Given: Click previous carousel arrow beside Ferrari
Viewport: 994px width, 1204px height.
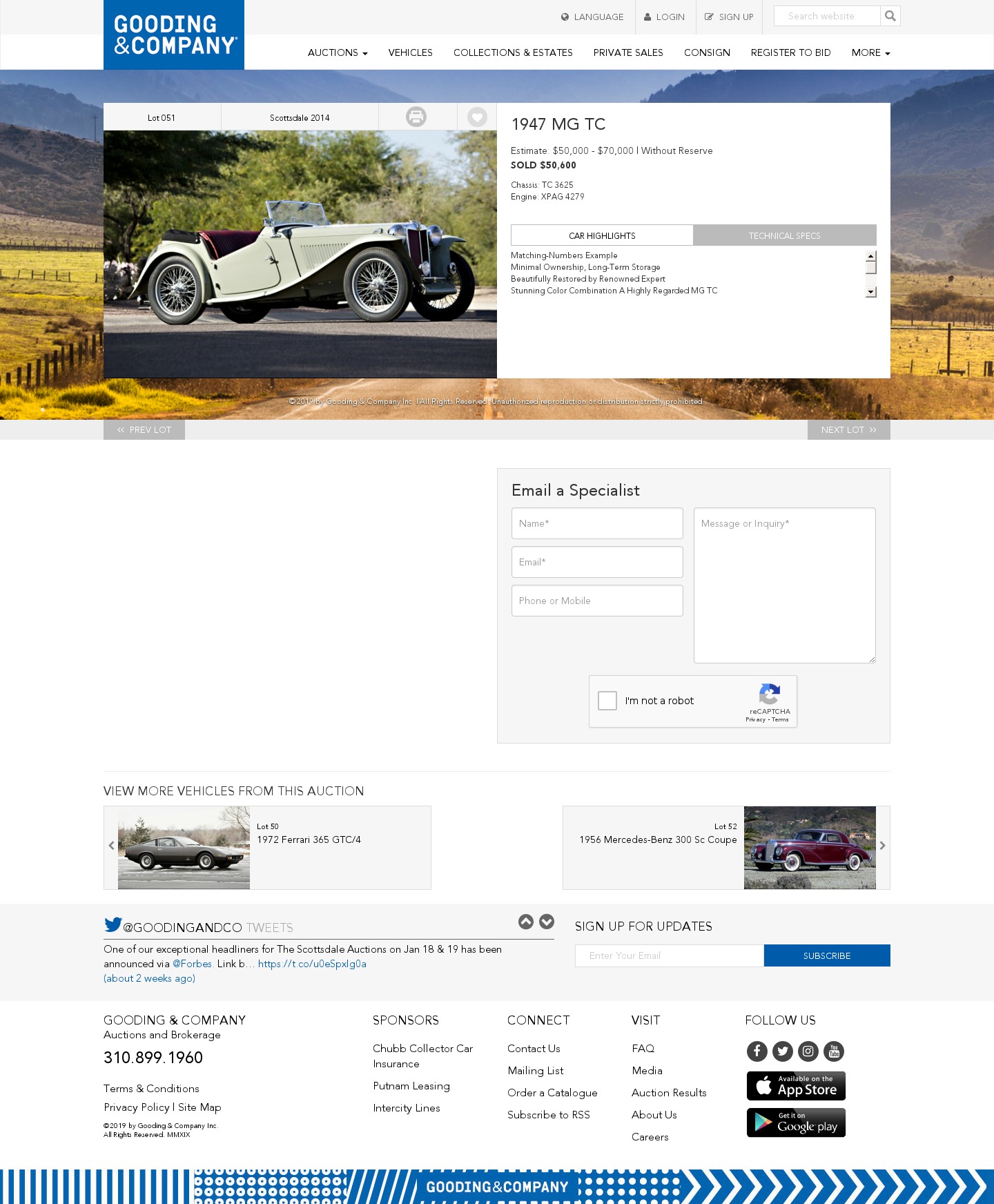Looking at the screenshot, I should 111,846.
